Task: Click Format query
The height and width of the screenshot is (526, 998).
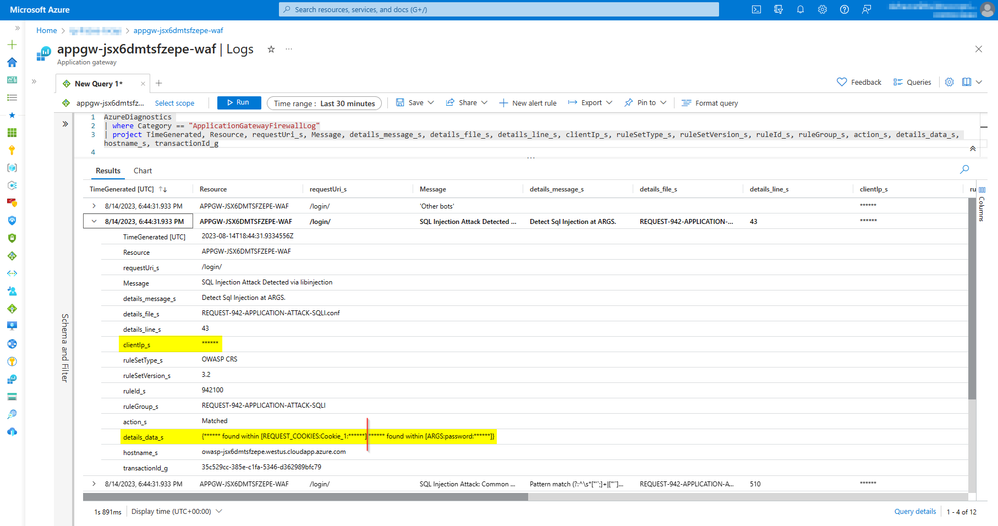Action: pos(710,103)
